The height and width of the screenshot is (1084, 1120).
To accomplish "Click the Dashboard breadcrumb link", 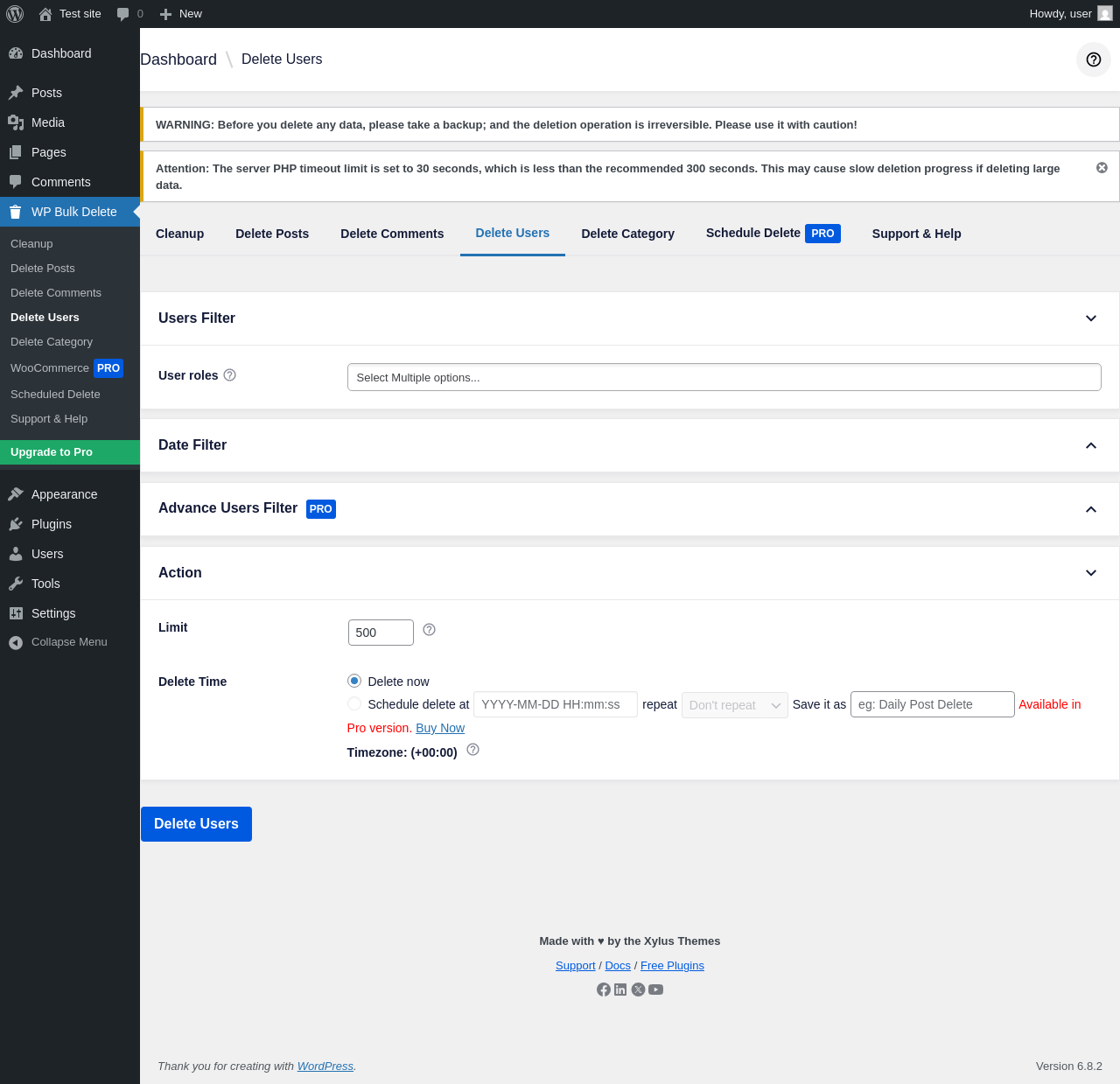I will (x=178, y=59).
